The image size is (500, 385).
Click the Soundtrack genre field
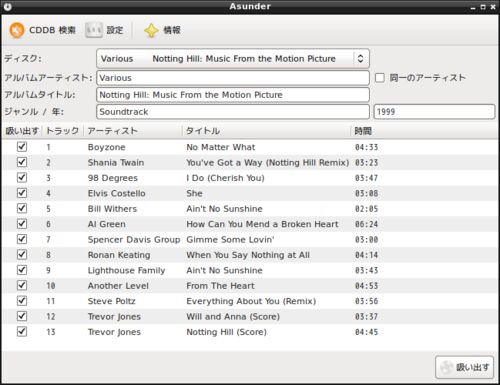233,112
